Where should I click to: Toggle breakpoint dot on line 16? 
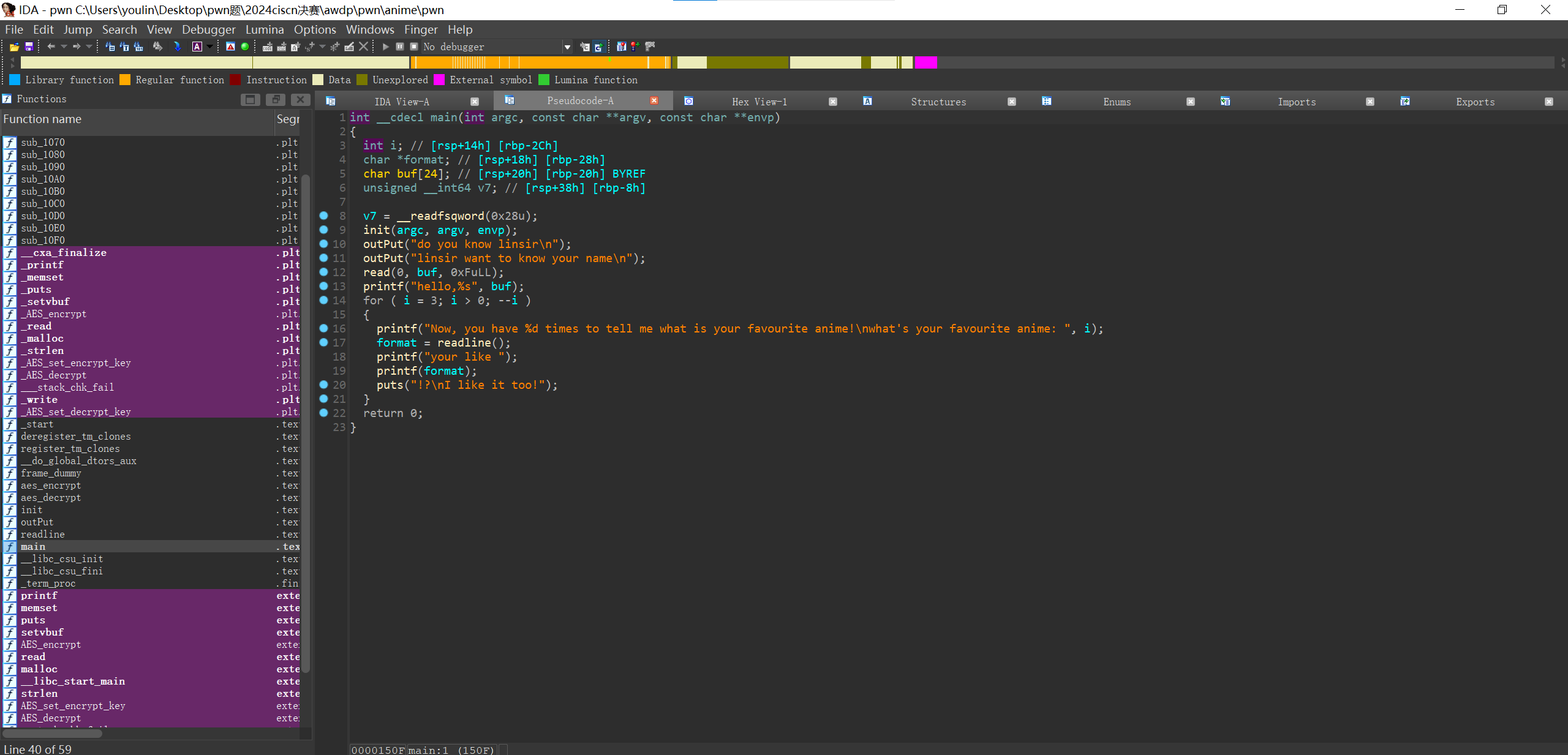pyautogui.click(x=323, y=328)
